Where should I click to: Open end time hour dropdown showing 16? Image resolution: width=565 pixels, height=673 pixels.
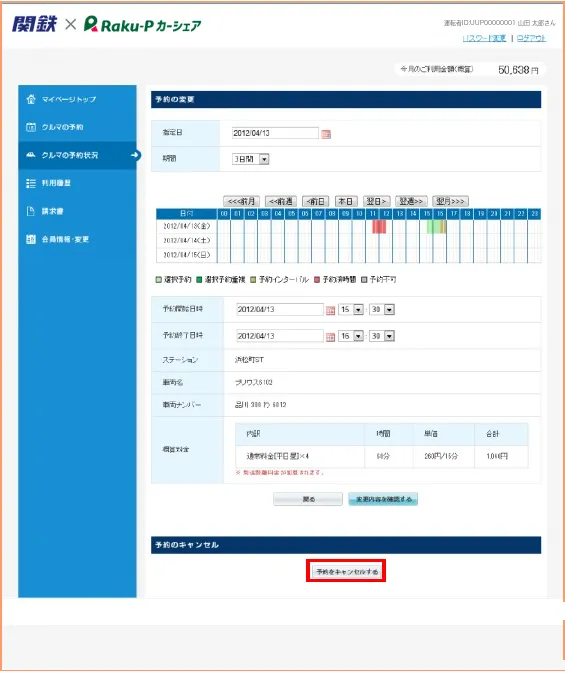[351, 336]
